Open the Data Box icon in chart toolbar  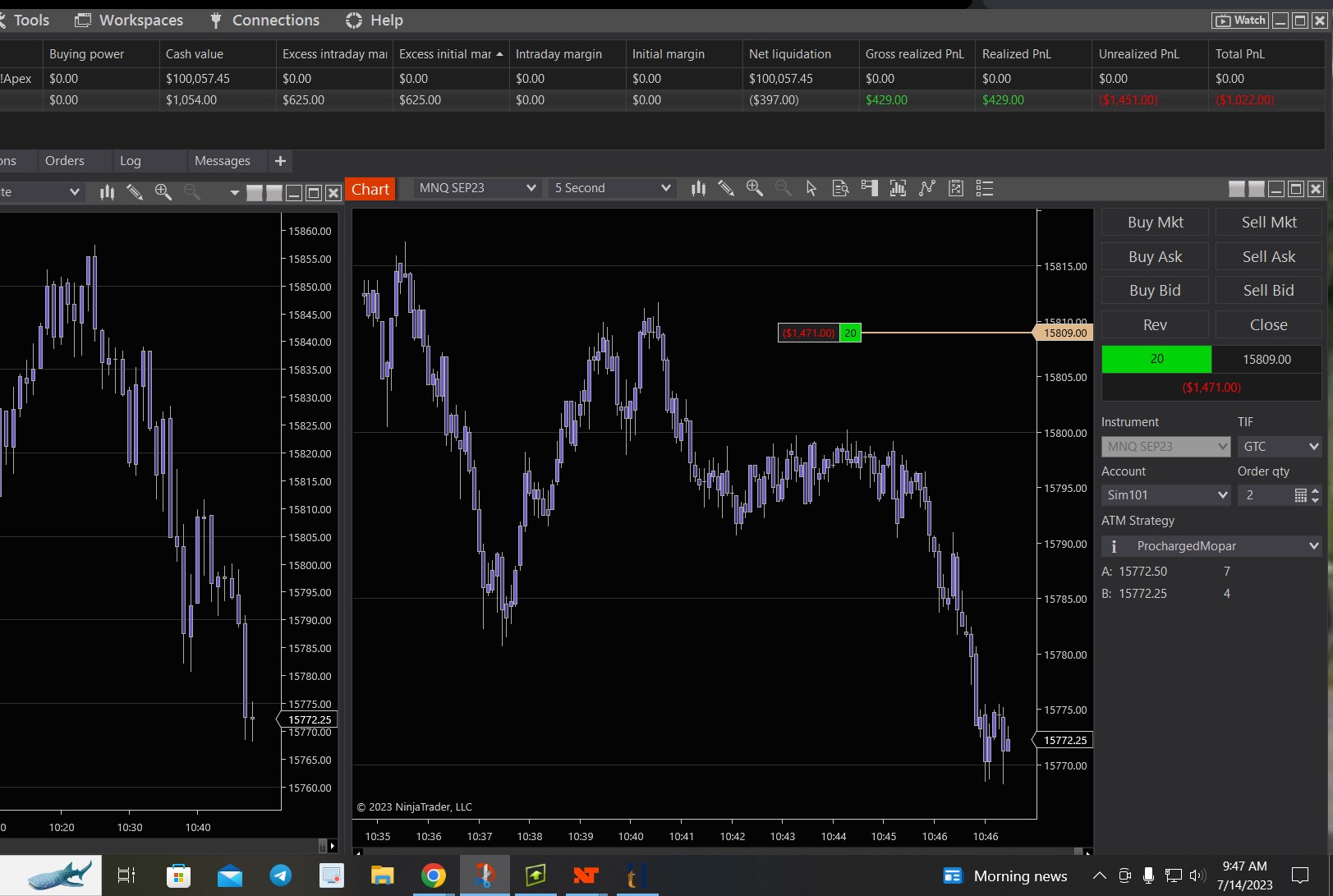click(840, 189)
